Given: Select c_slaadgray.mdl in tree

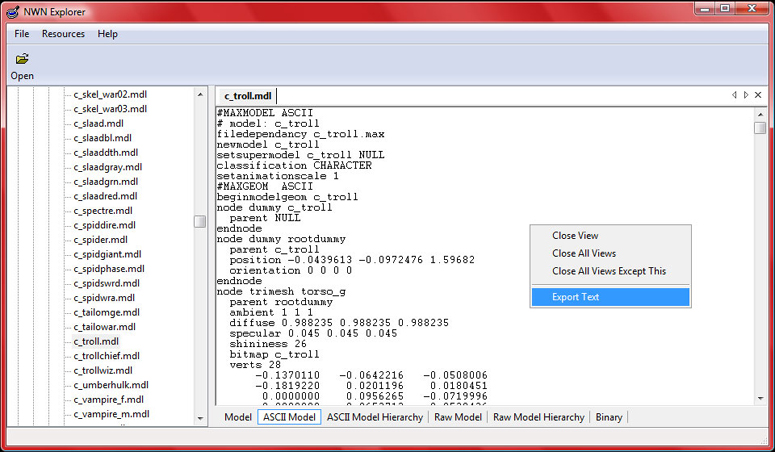Looking at the screenshot, I should pos(108,167).
